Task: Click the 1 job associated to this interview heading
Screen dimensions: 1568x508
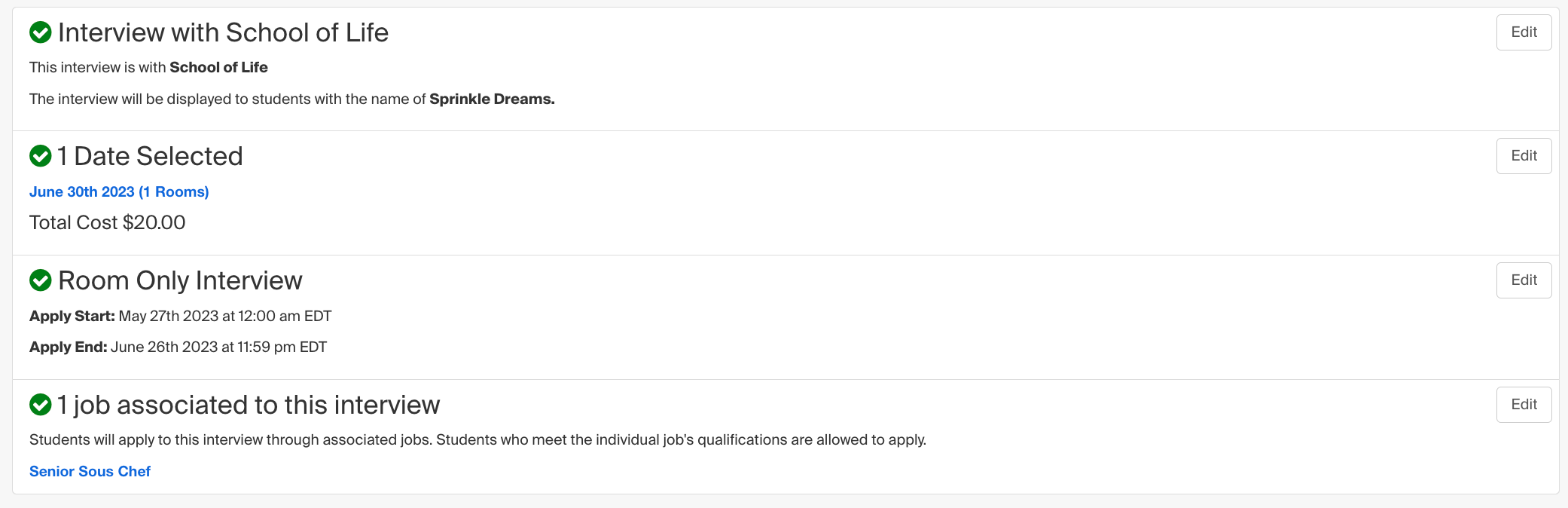Action: (249, 405)
